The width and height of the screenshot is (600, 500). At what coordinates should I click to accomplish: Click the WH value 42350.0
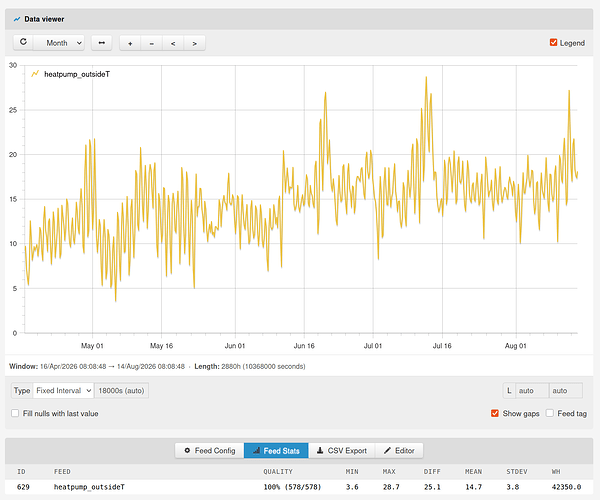click(566, 487)
